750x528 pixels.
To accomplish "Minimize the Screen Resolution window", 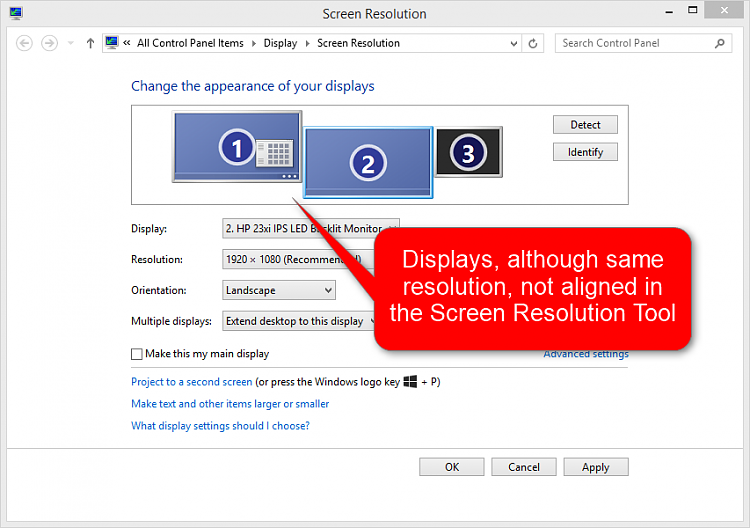I will tap(669, 11).
